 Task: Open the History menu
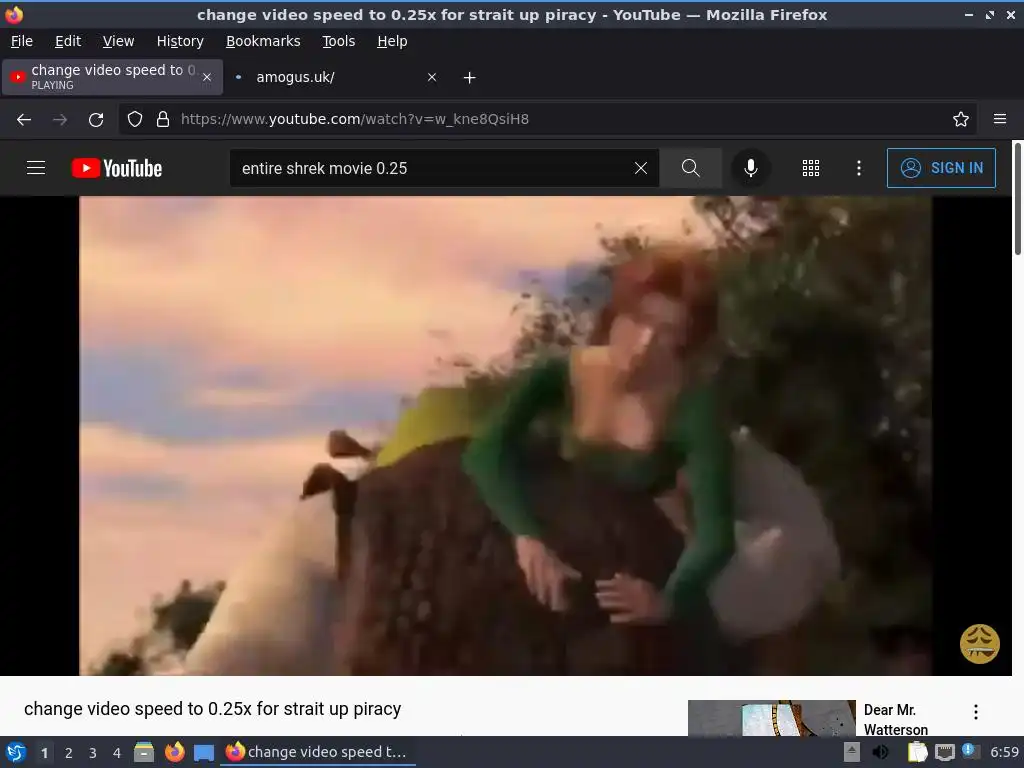(180, 41)
